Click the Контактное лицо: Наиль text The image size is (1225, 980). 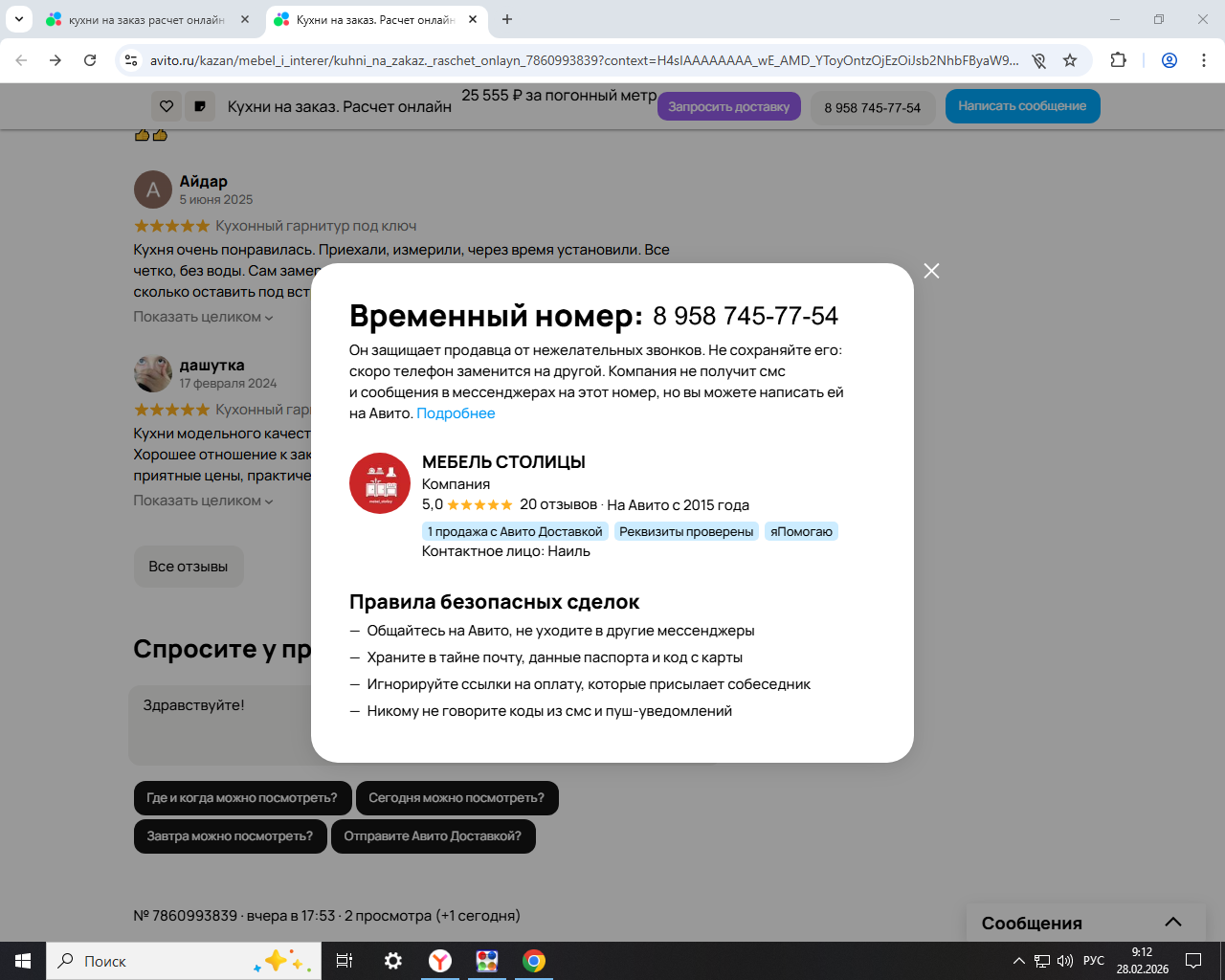(x=506, y=551)
